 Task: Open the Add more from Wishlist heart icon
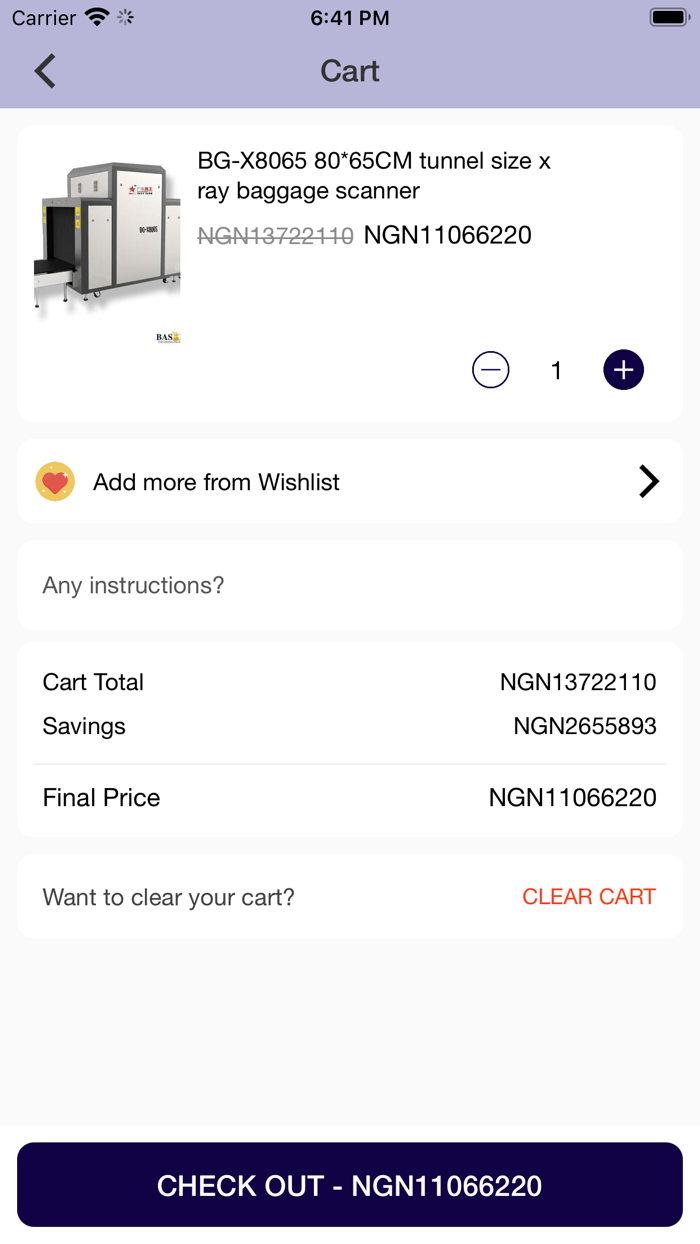click(x=55, y=481)
